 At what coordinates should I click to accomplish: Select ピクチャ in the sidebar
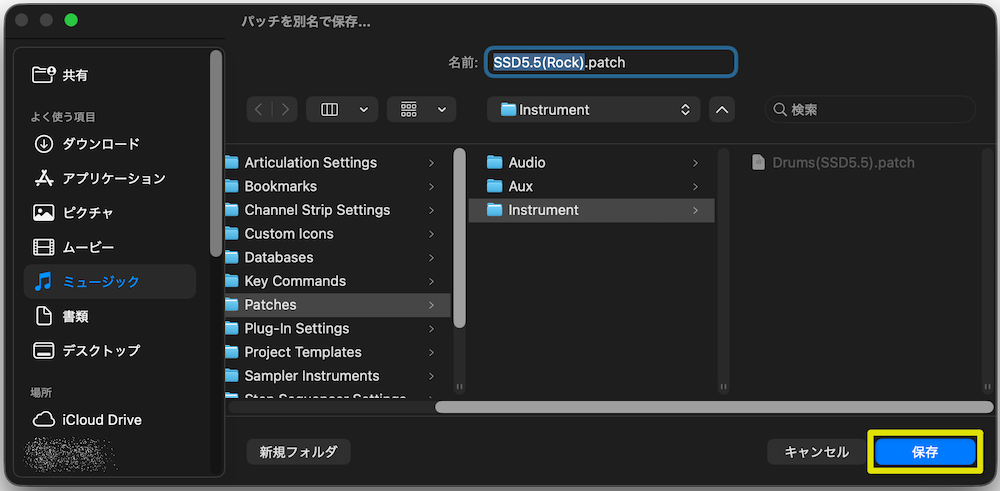(x=110, y=213)
